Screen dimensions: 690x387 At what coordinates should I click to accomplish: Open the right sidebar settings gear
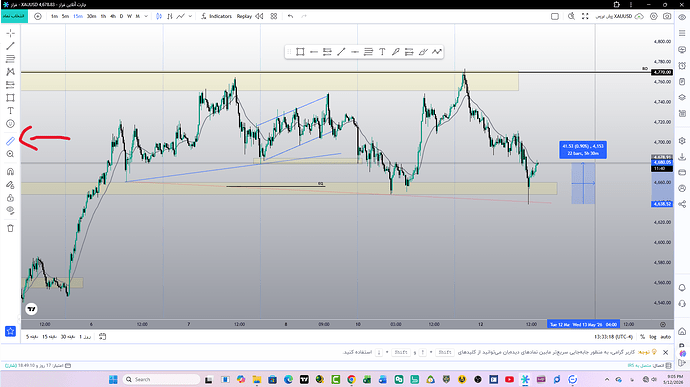(682, 141)
